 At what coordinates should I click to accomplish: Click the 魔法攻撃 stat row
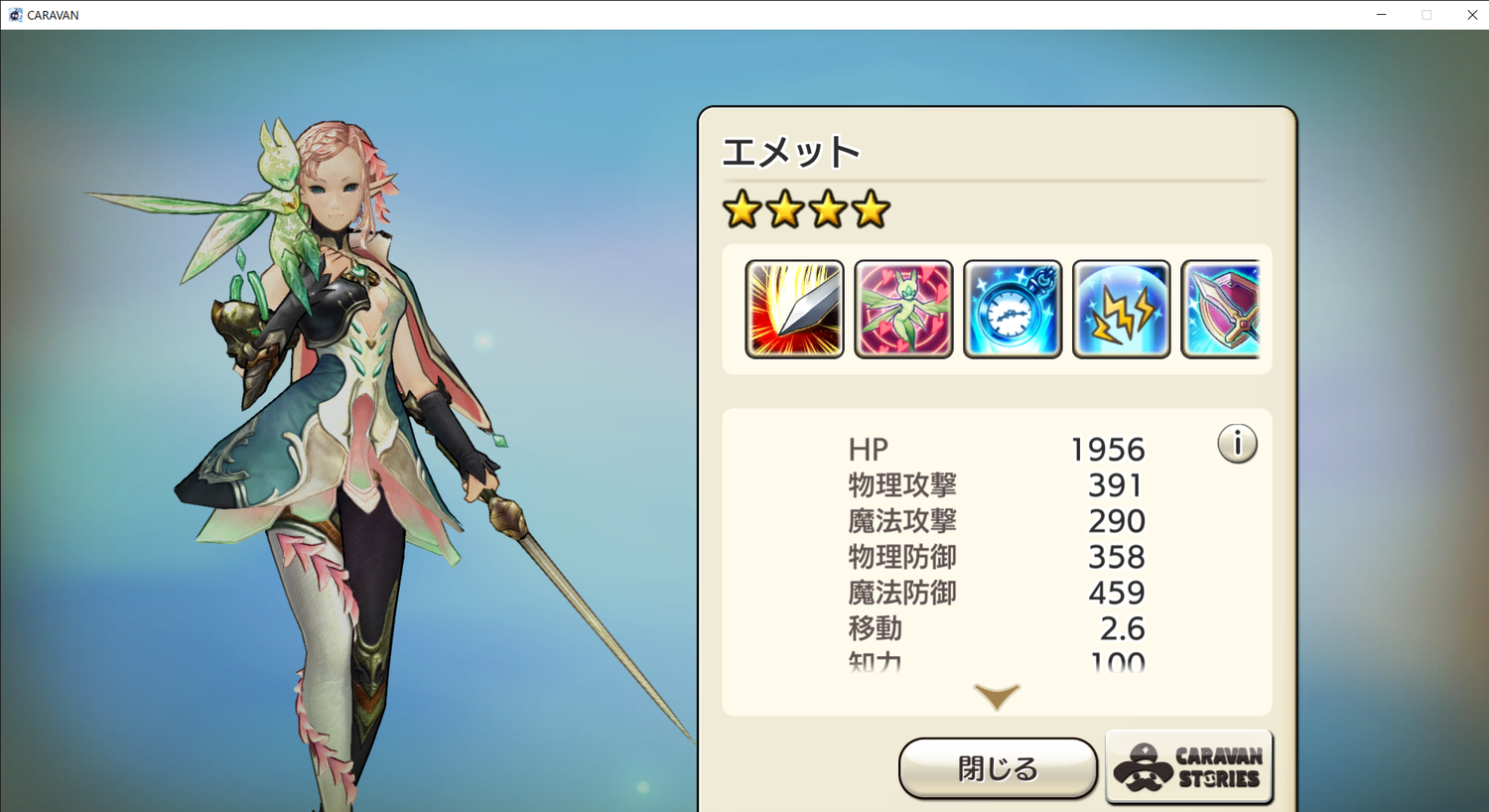pos(997,521)
